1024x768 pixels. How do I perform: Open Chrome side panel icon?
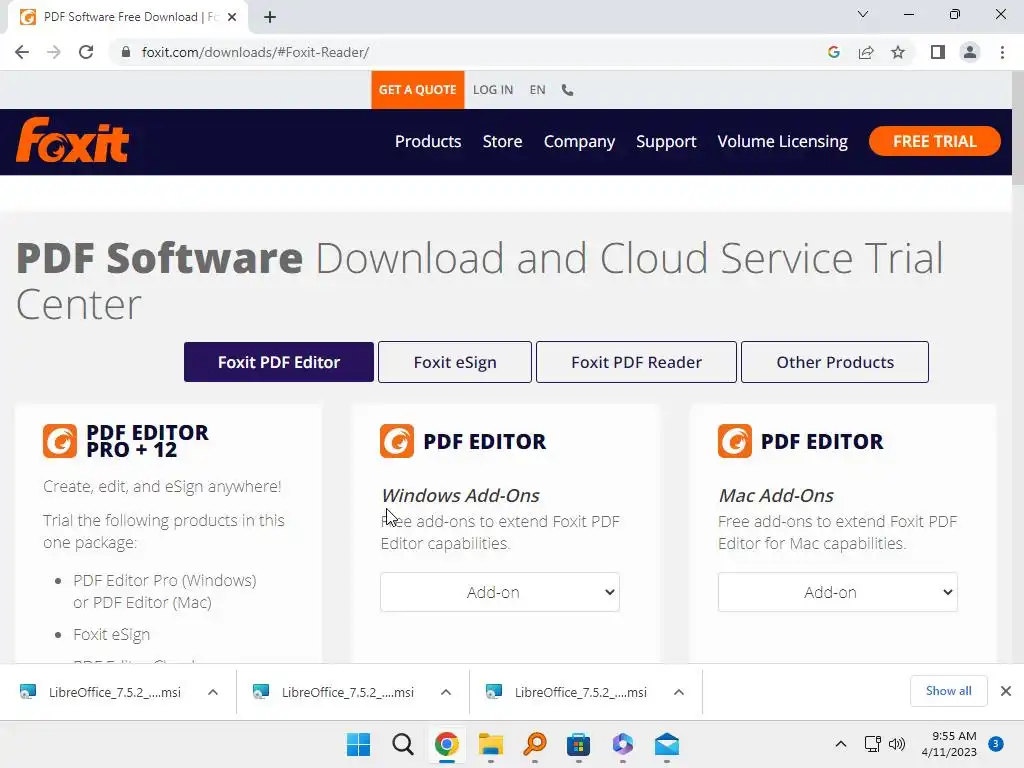click(938, 52)
